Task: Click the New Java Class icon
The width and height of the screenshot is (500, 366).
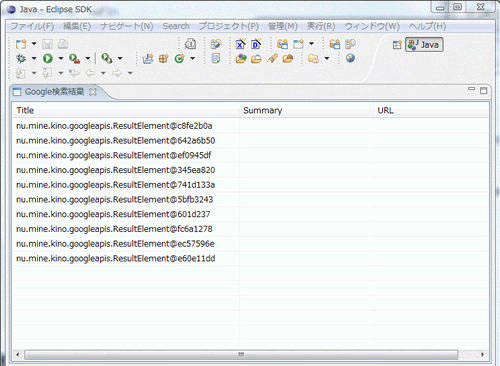Action: pyautogui.click(x=180, y=59)
